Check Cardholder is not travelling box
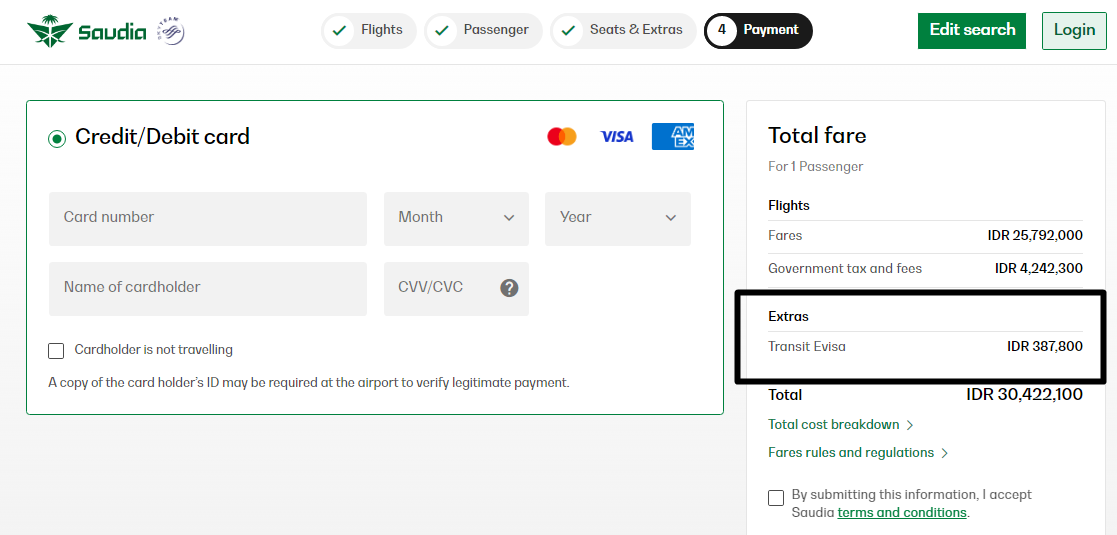 [56, 350]
